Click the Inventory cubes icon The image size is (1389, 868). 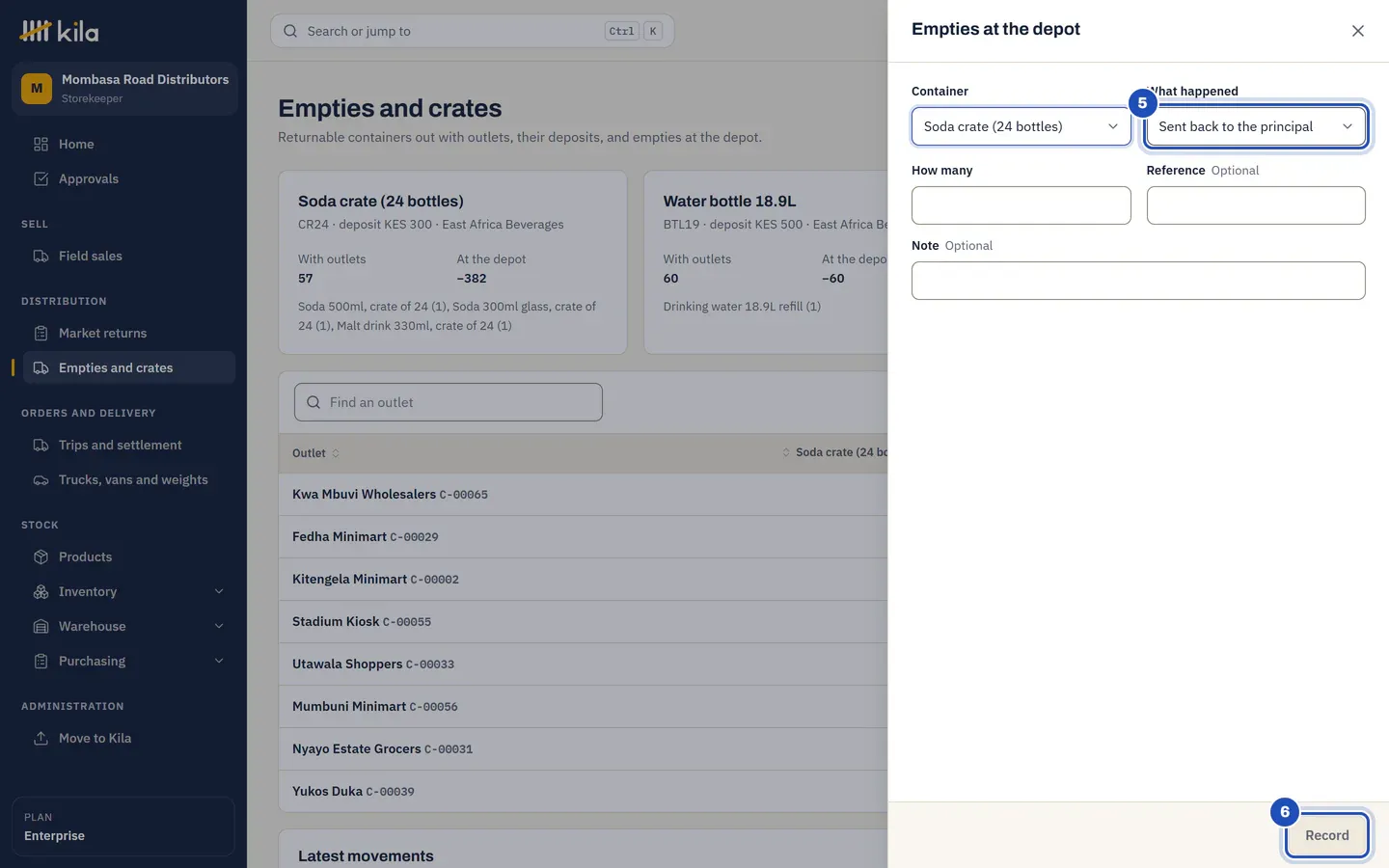41,591
